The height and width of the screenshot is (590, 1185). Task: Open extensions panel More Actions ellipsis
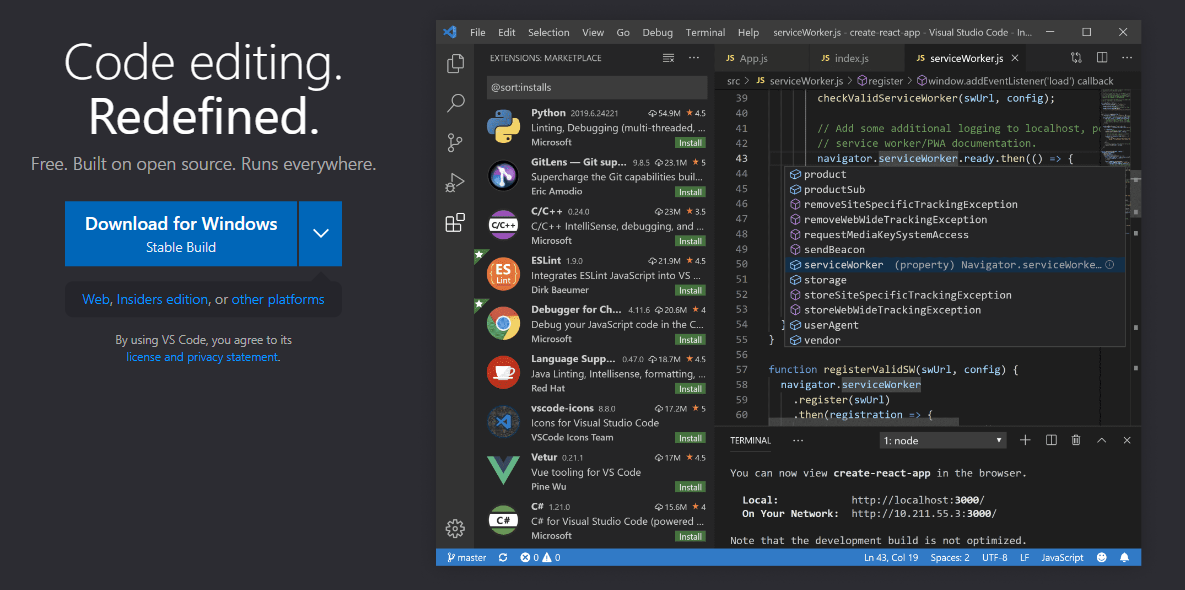(x=694, y=58)
